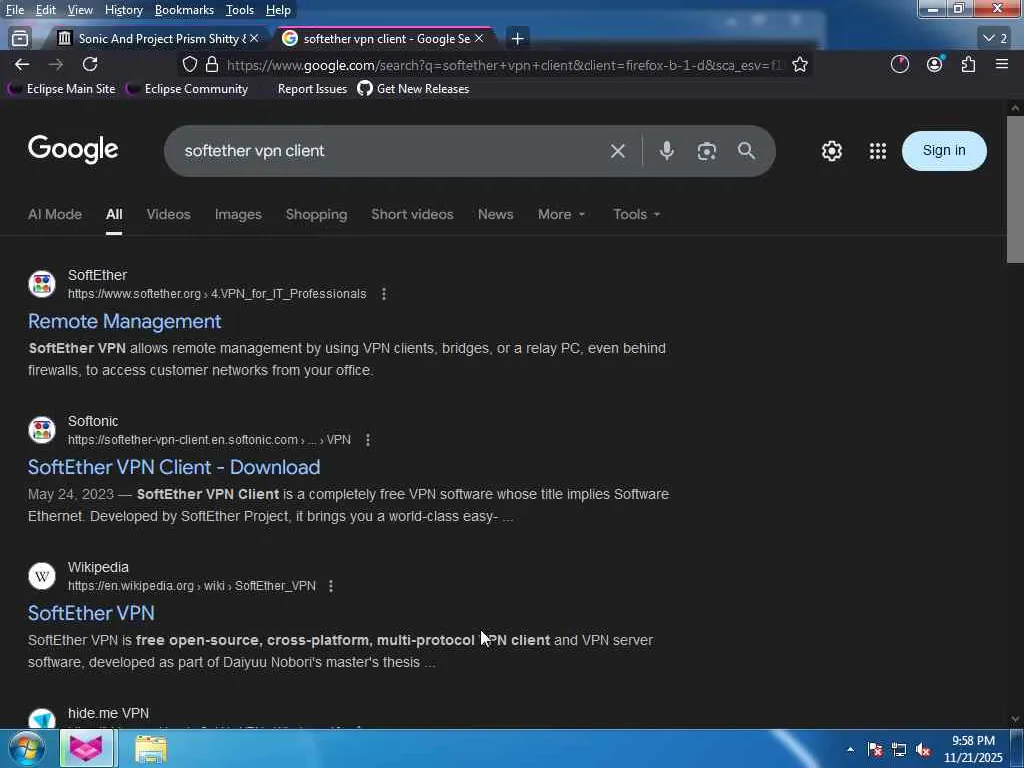
Task: Open Report Issues bookmark
Action: (312, 89)
